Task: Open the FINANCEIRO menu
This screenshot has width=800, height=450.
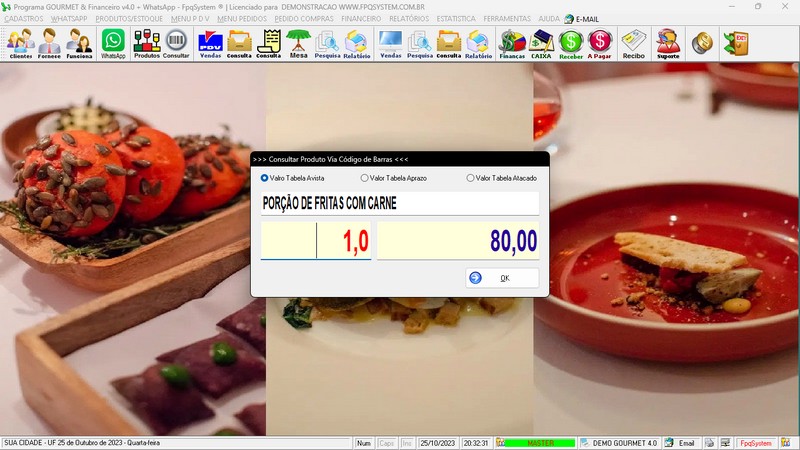Action: 361,18
